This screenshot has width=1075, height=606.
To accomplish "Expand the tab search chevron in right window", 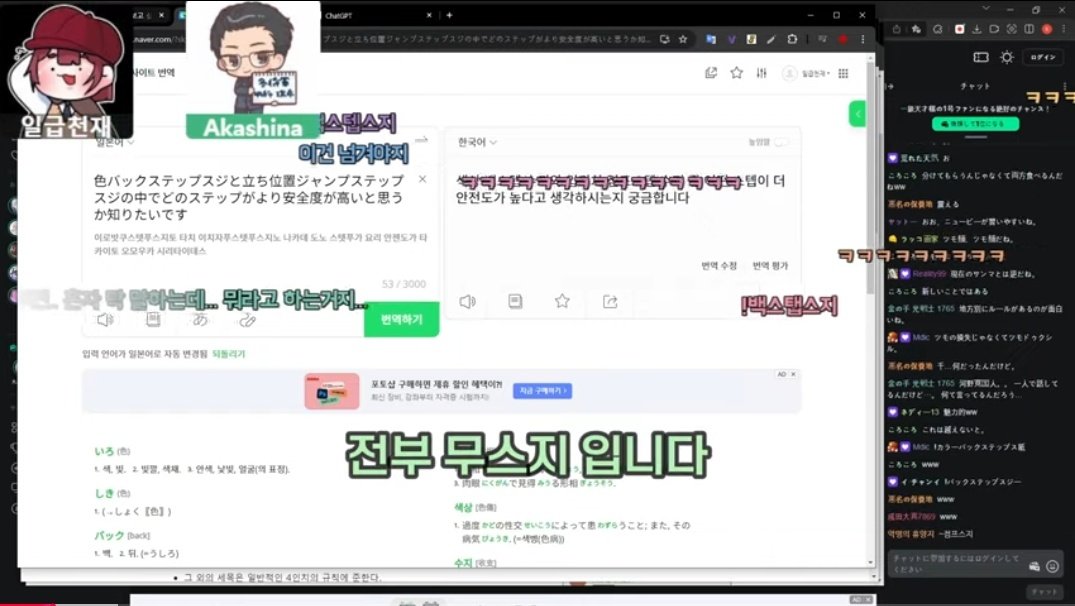I will [x=985, y=8].
